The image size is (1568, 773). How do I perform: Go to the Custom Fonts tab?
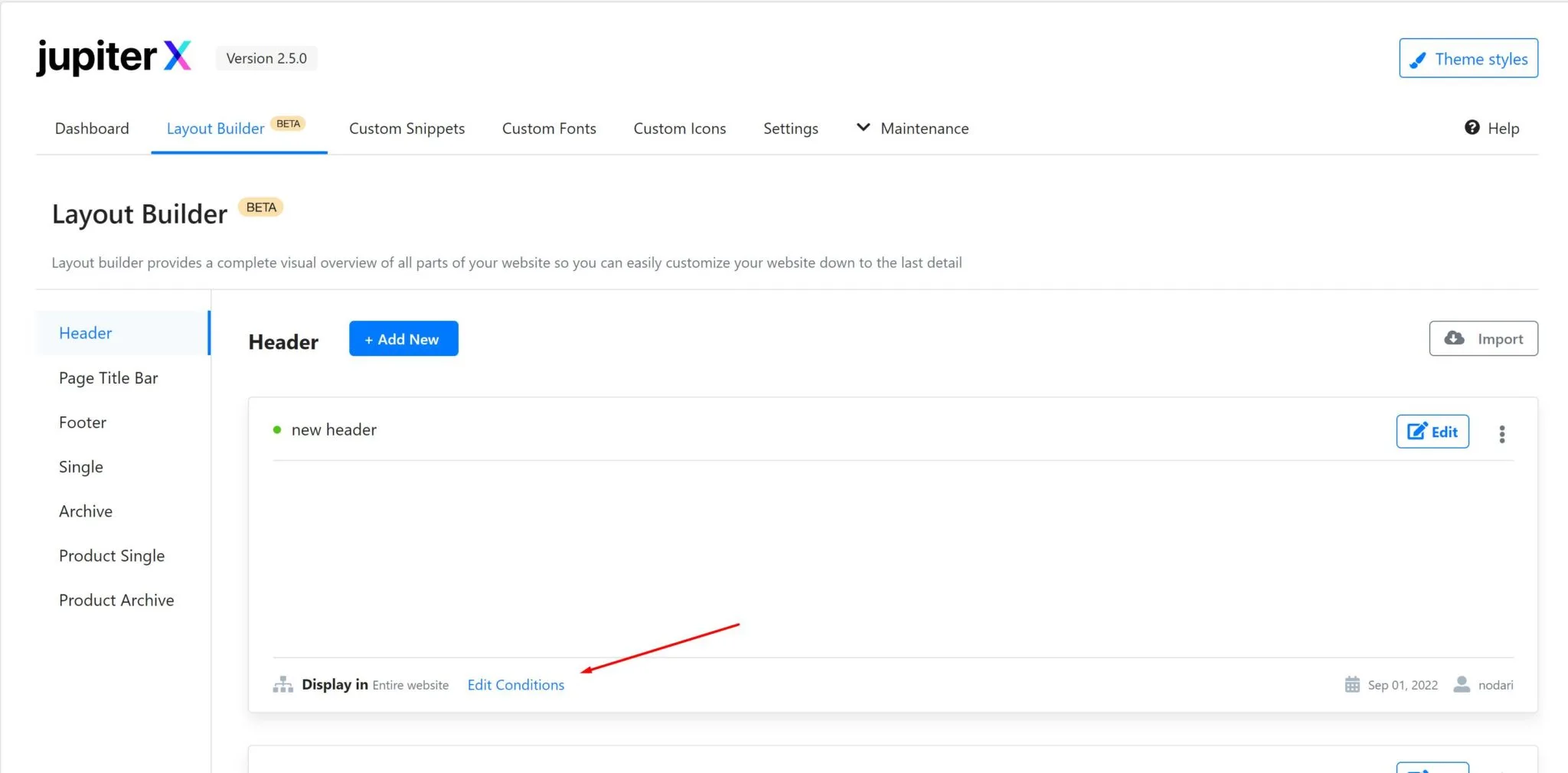[549, 129]
